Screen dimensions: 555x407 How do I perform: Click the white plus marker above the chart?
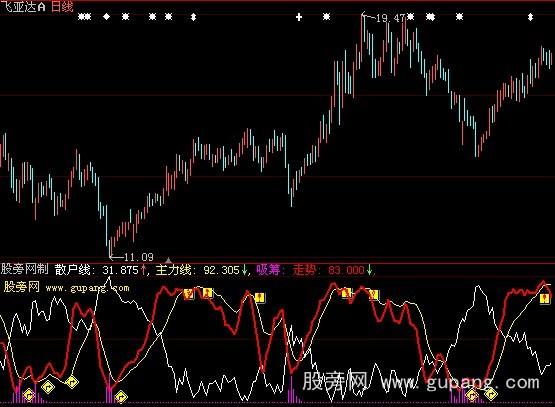(x=299, y=17)
